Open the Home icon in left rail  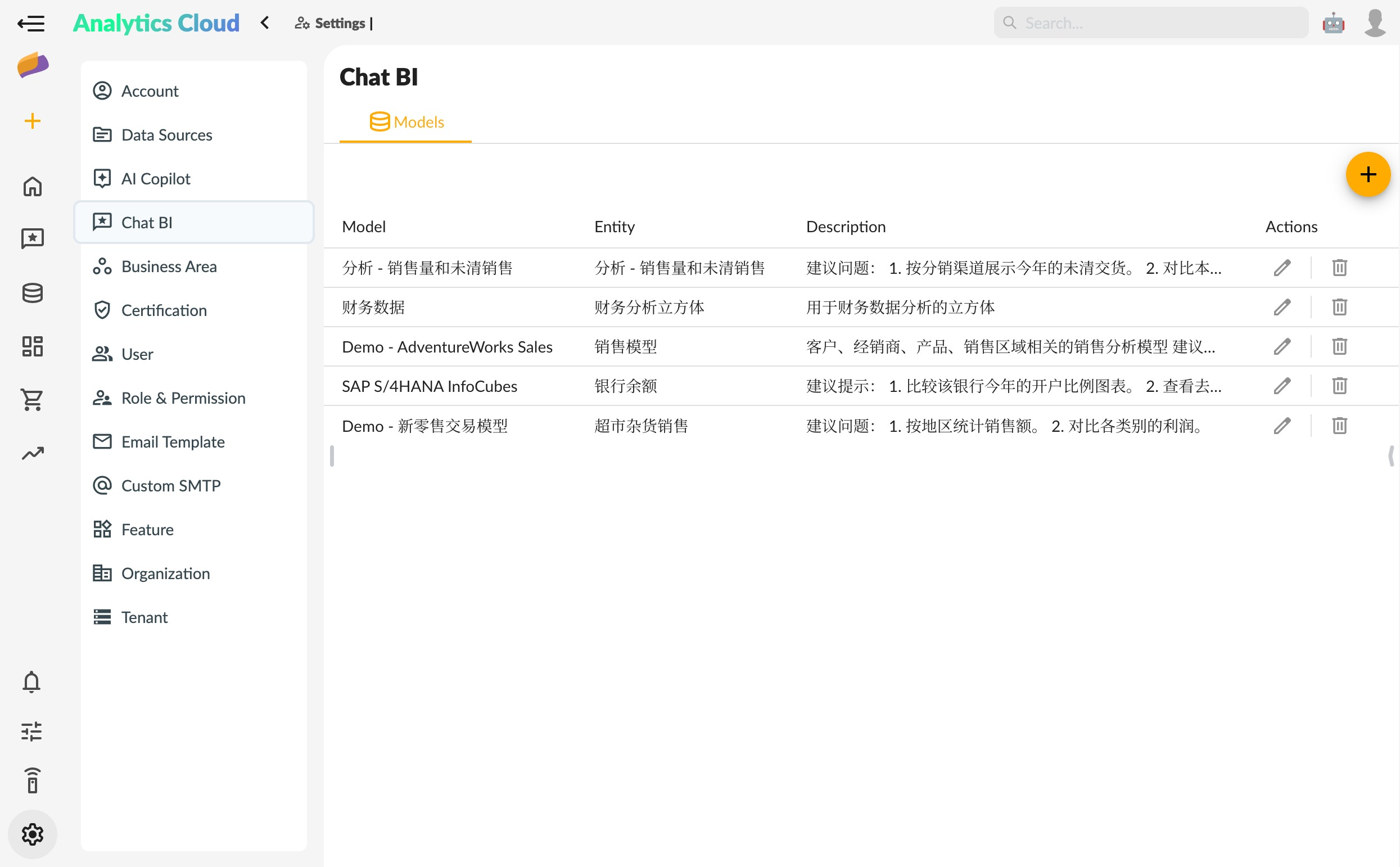(x=32, y=186)
